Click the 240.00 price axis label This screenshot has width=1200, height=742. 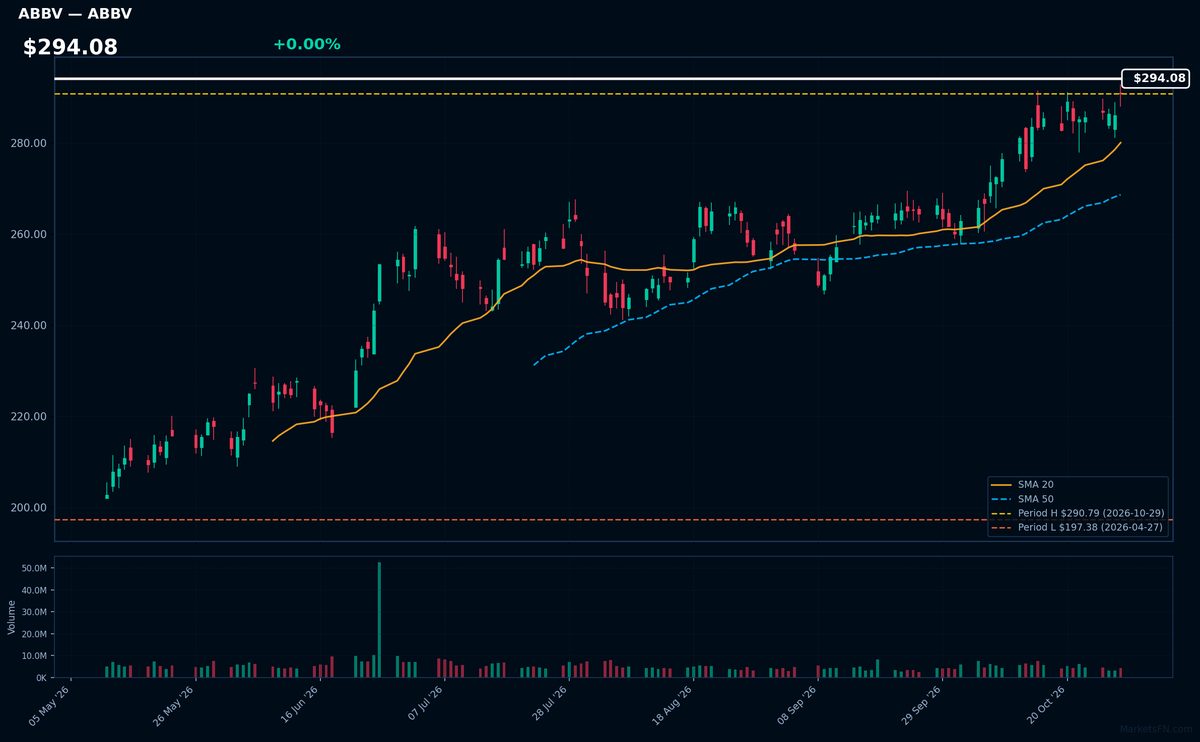click(x=31, y=326)
